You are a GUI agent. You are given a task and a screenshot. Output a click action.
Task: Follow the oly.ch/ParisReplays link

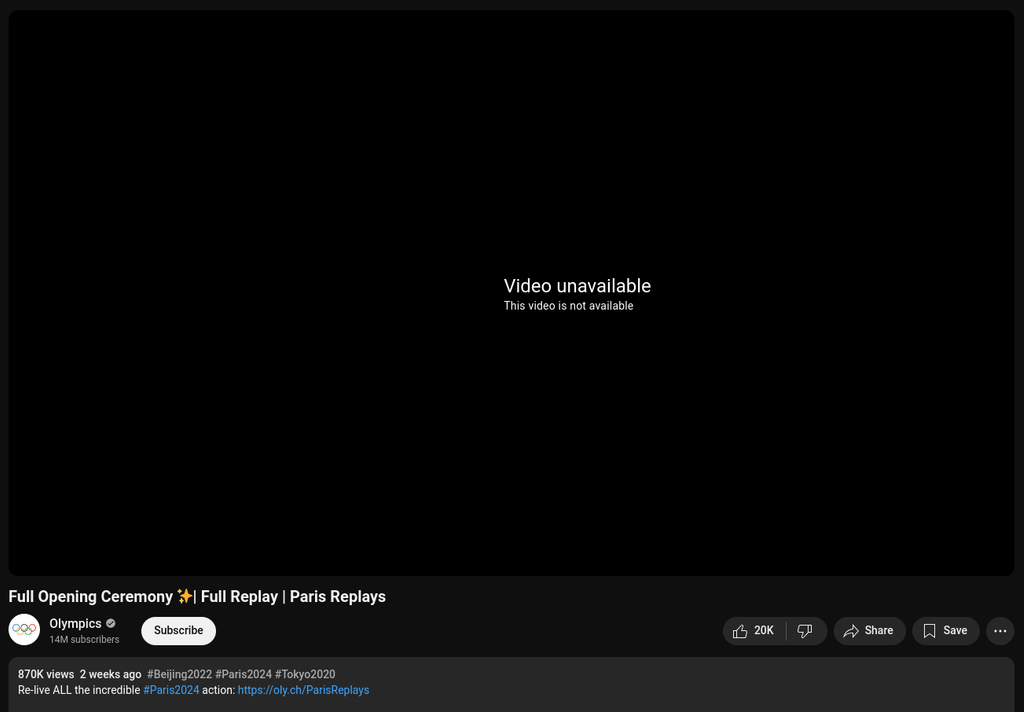(303, 690)
